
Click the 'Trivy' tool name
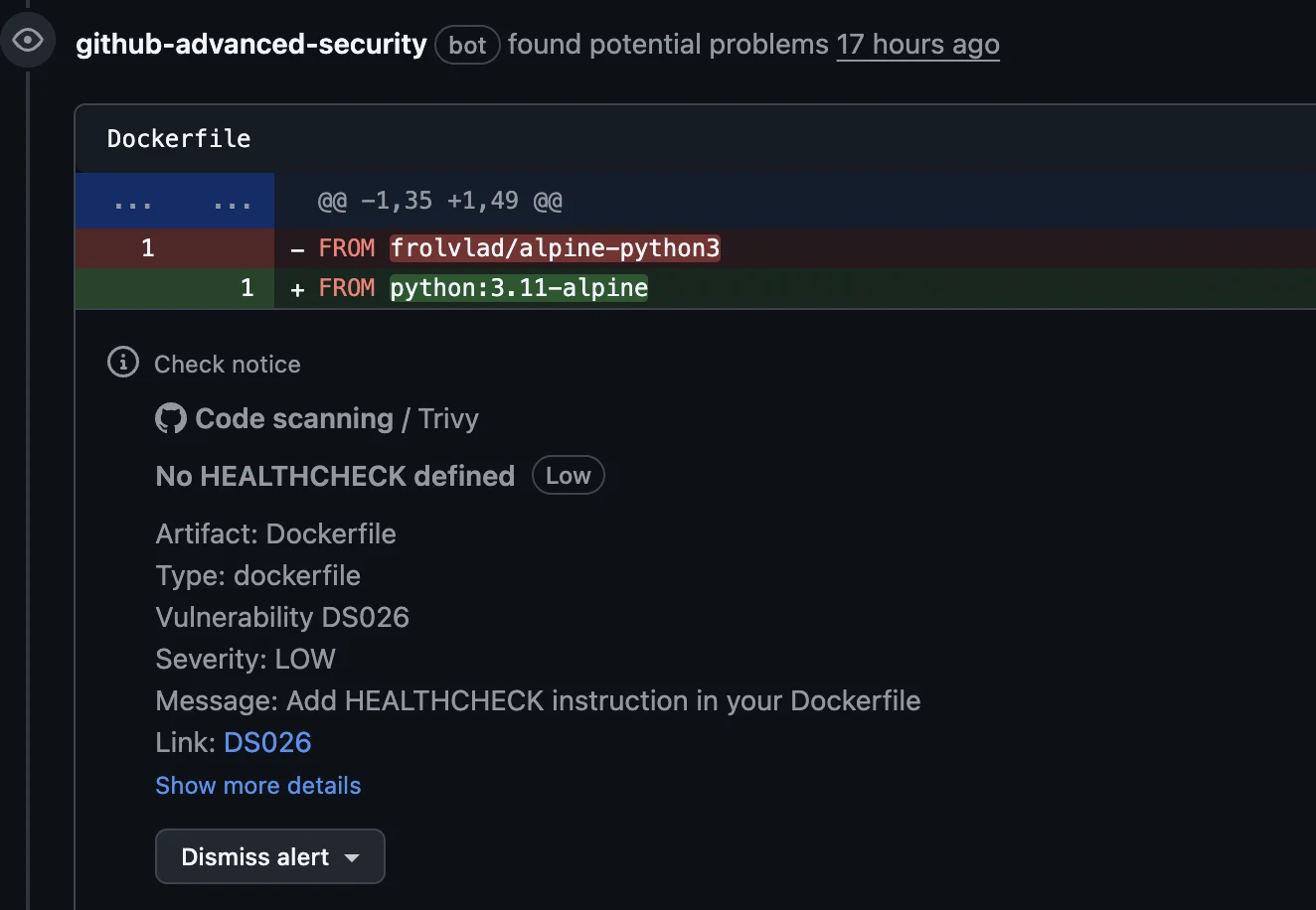point(448,418)
